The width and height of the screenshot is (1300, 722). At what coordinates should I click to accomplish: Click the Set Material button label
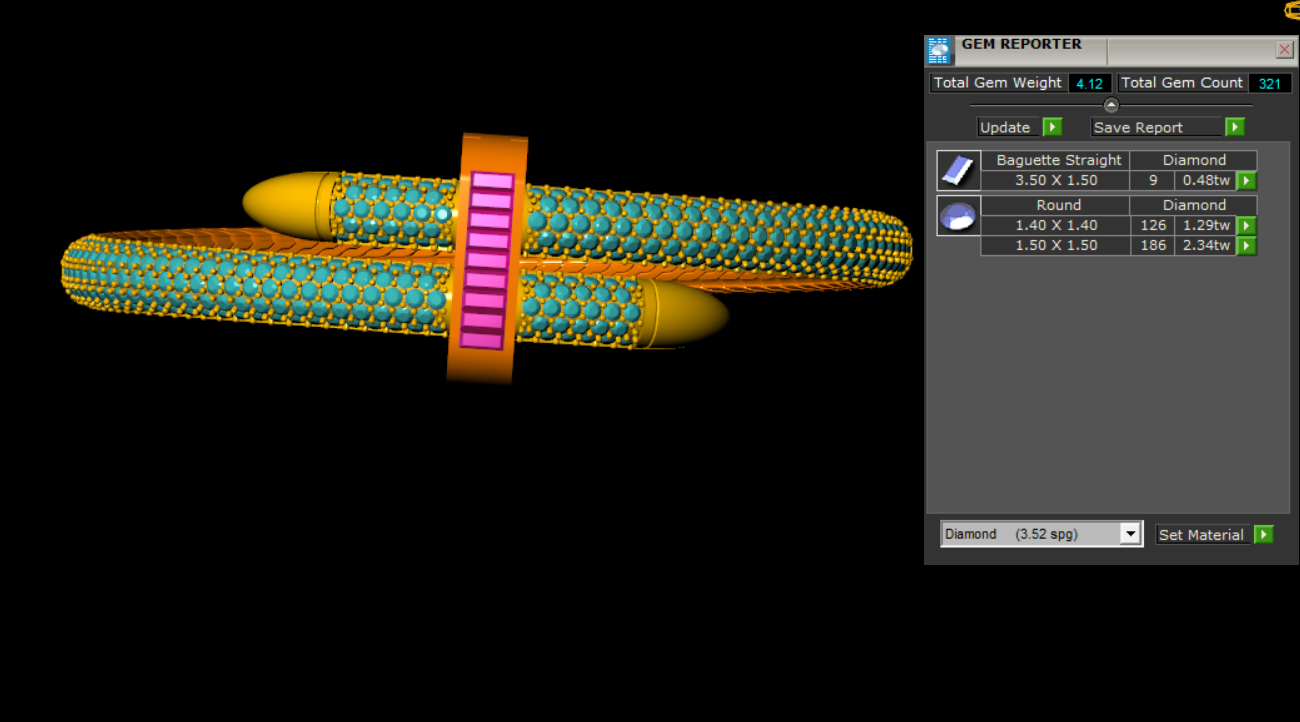pyautogui.click(x=1201, y=535)
